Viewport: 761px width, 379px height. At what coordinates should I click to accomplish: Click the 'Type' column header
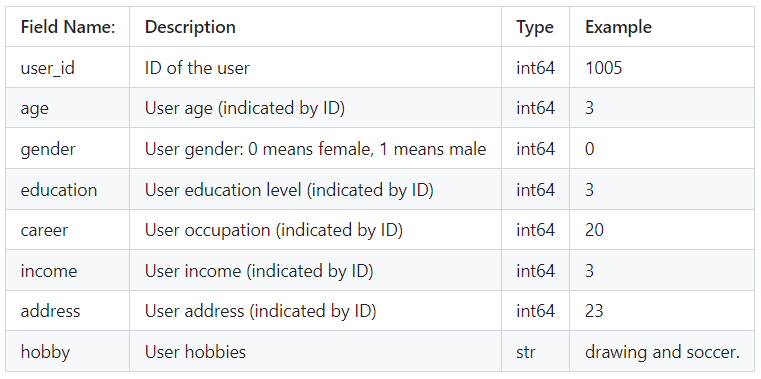(x=535, y=27)
